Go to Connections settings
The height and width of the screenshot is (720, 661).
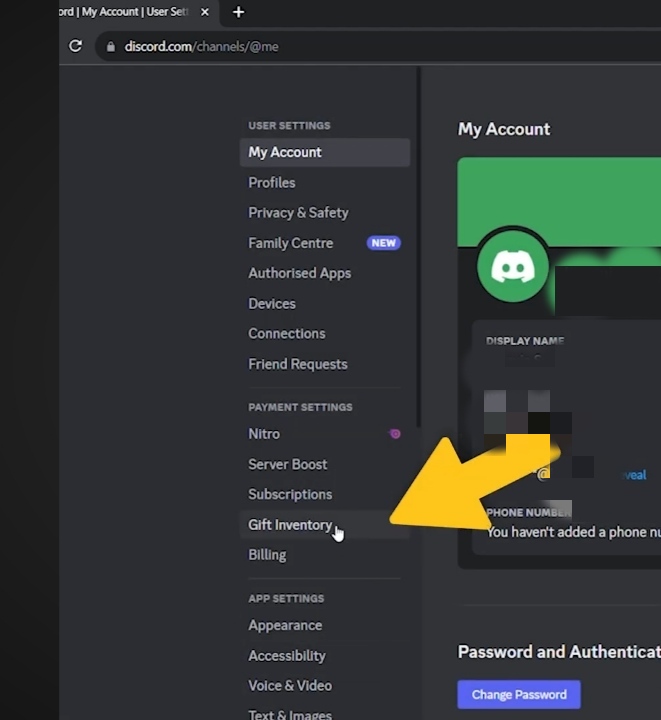(x=325, y=334)
